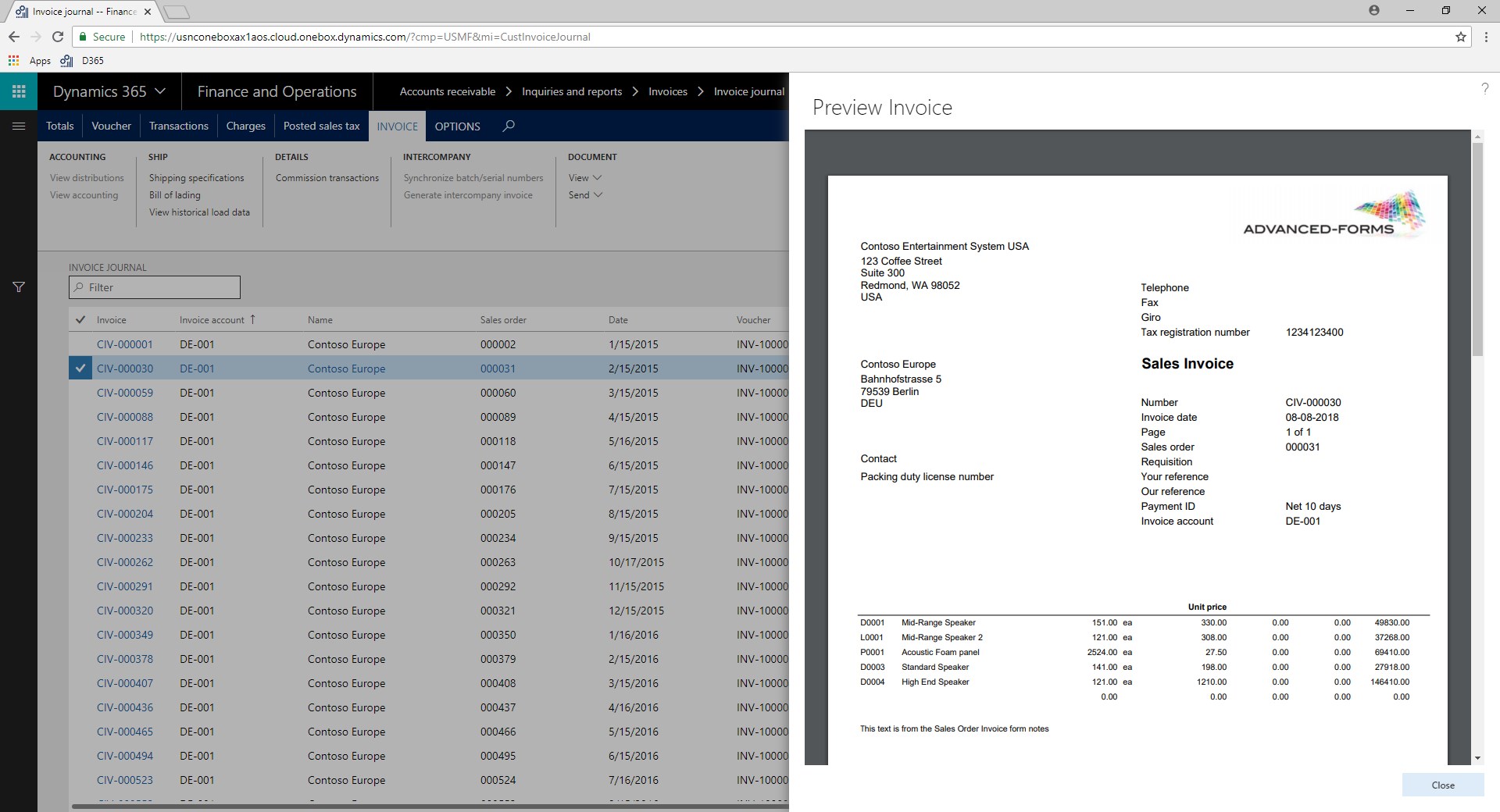
Task: Click the Secure padlock site info
Action: point(102,37)
